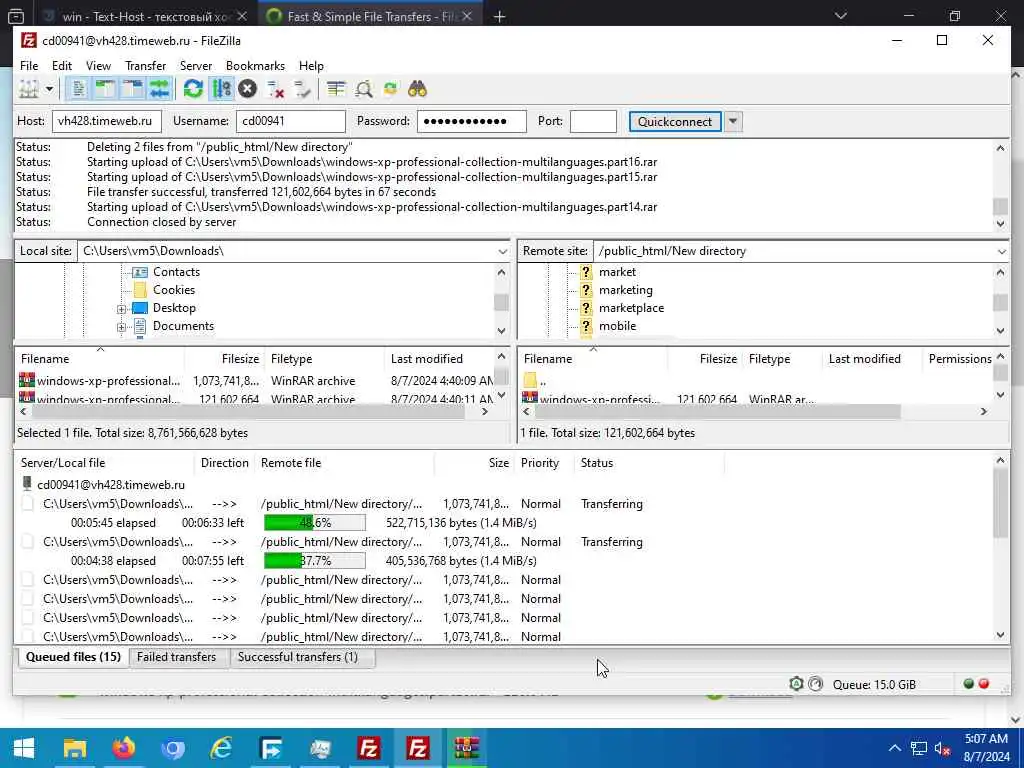Select the Contacts folder in local tree
The width and height of the screenshot is (1024, 768).
pyautogui.click(x=176, y=272)
